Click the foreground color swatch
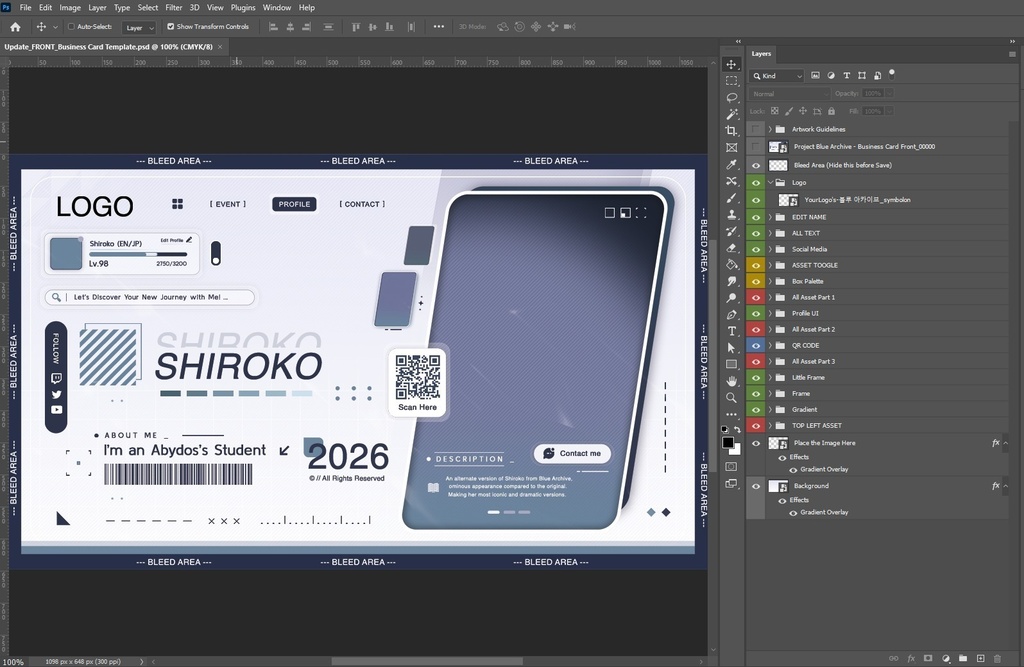 point(728,443)
